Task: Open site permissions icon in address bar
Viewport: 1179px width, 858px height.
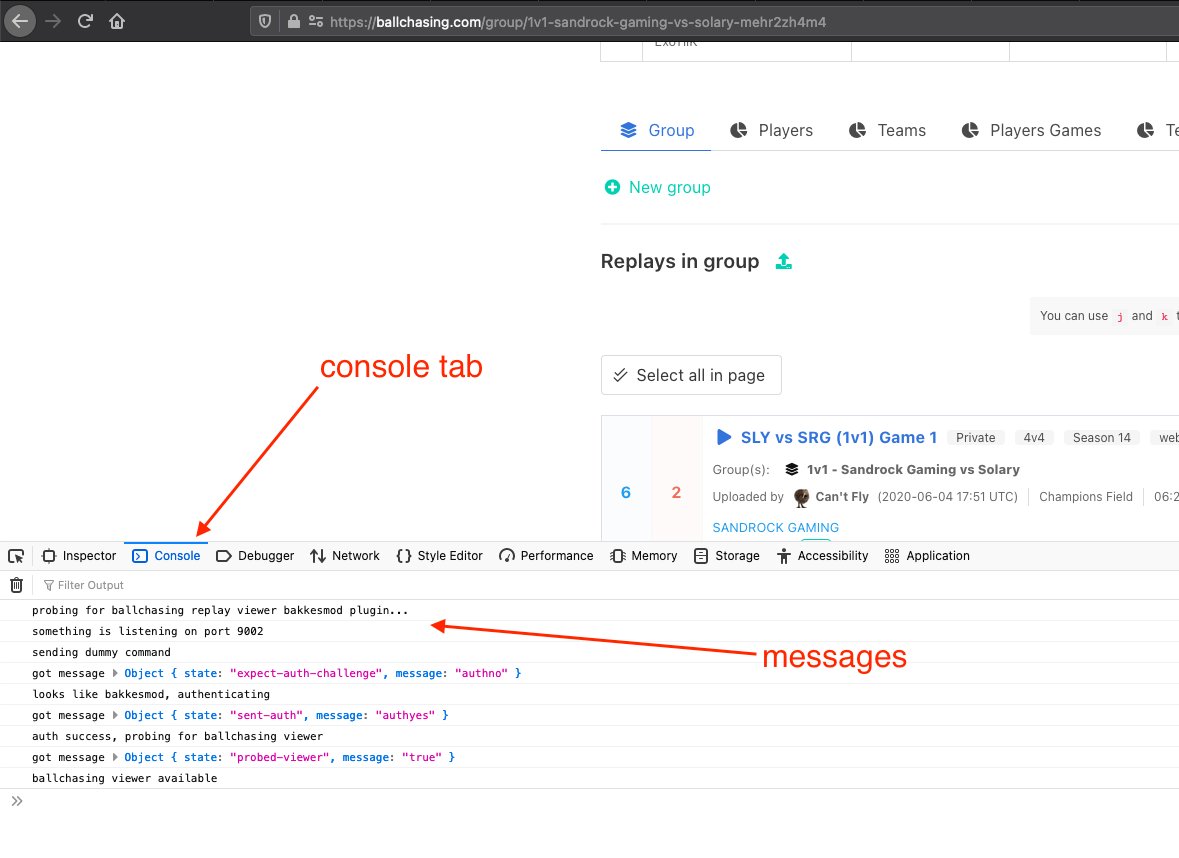Action: [316, 22]
